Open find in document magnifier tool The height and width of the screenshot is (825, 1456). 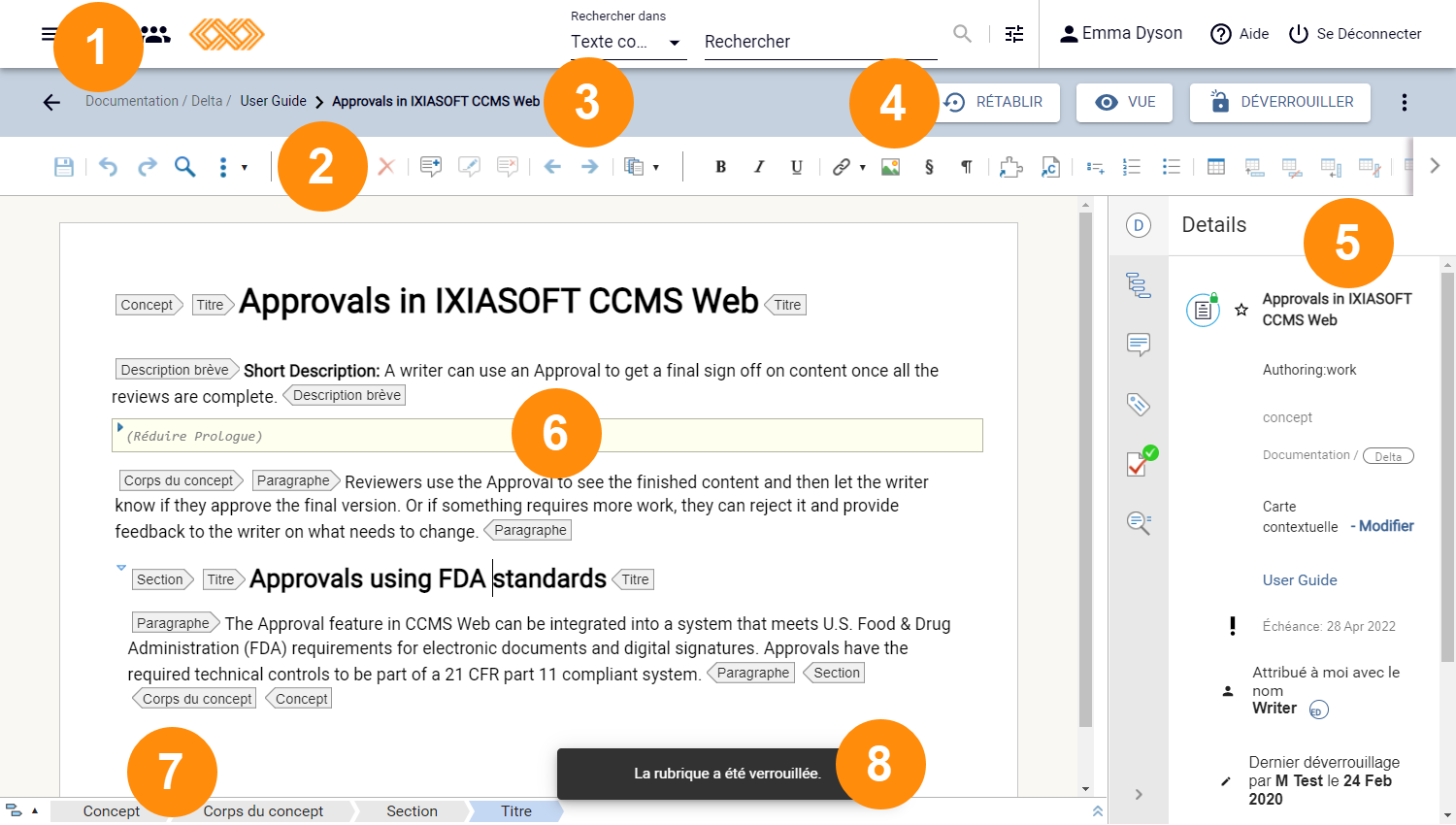[184, 167]
